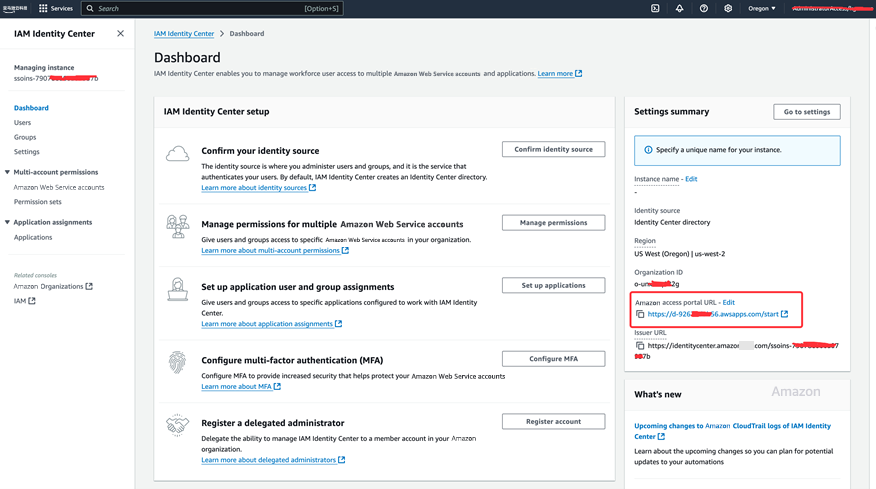Click the US West (Oregon) region value
Image resolution: width=876 pixels, height=489 pixels.
(x=679, y=254)
